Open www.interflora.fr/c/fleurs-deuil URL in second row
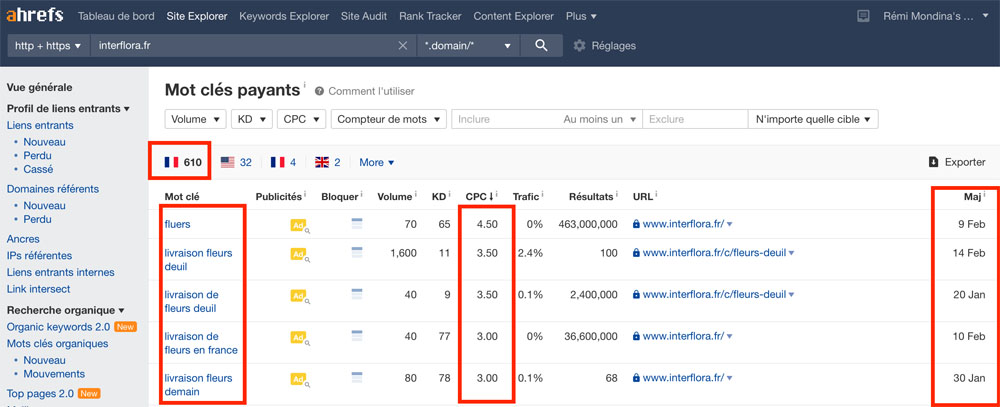 (x=714, y=253)
